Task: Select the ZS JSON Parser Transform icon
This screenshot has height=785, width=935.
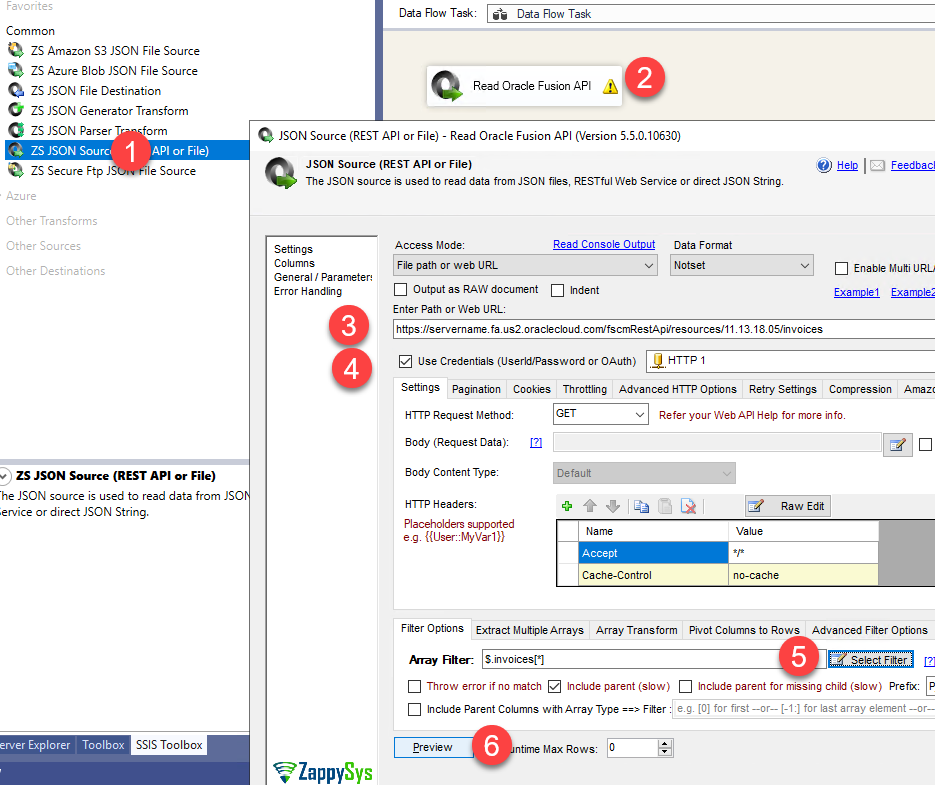Action: (16, 130)
